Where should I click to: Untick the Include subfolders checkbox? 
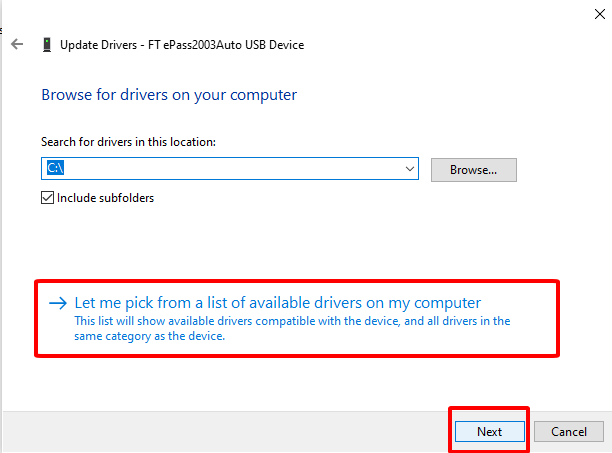47,197
